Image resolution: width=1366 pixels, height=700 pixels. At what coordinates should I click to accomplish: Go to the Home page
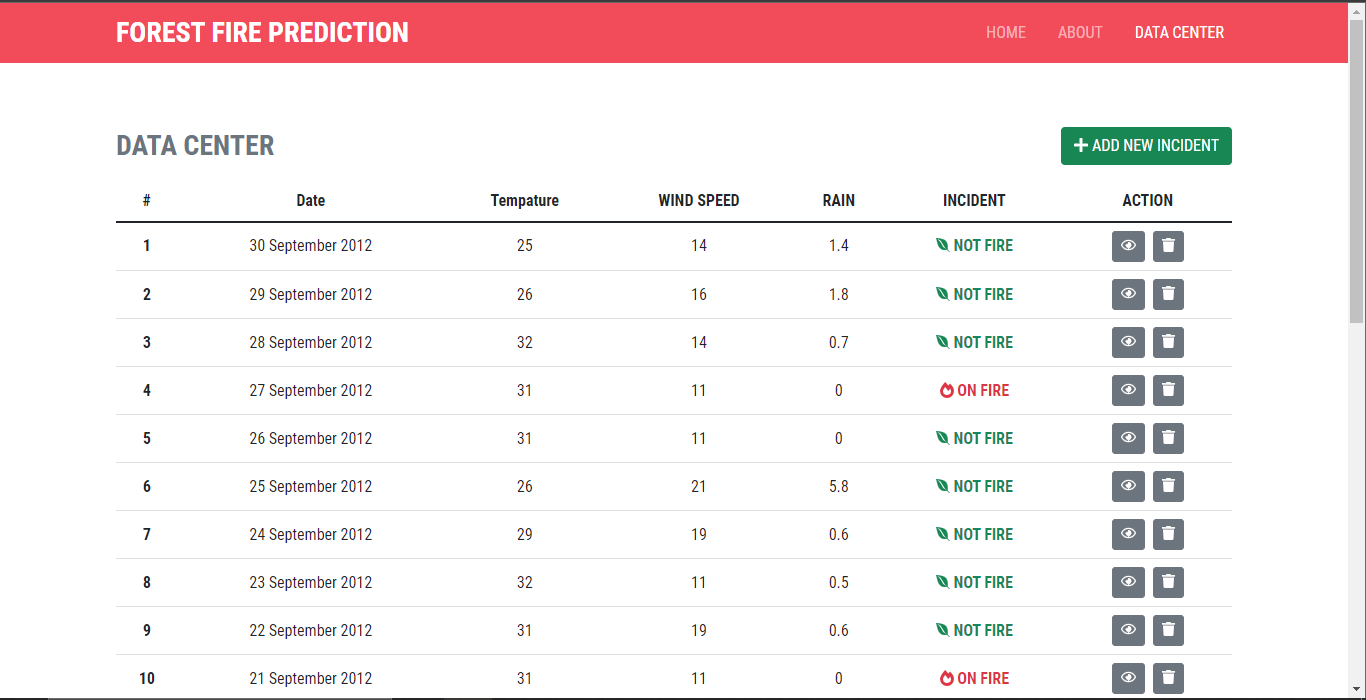pos(1005,32)
